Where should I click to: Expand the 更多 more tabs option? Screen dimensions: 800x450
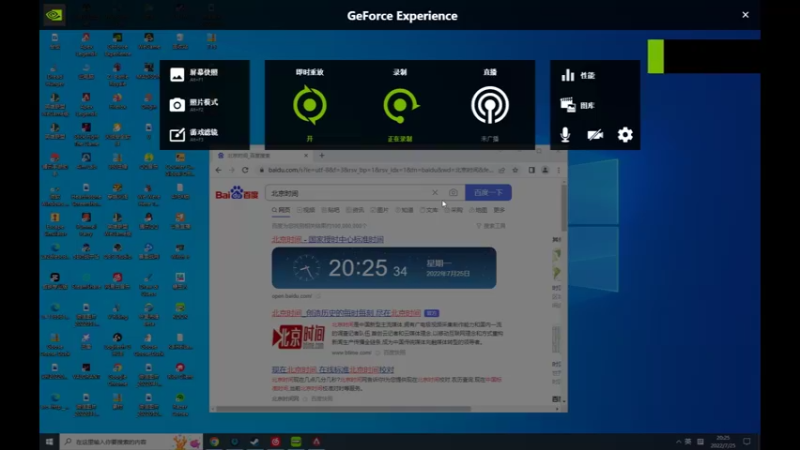tap(499, 210)
